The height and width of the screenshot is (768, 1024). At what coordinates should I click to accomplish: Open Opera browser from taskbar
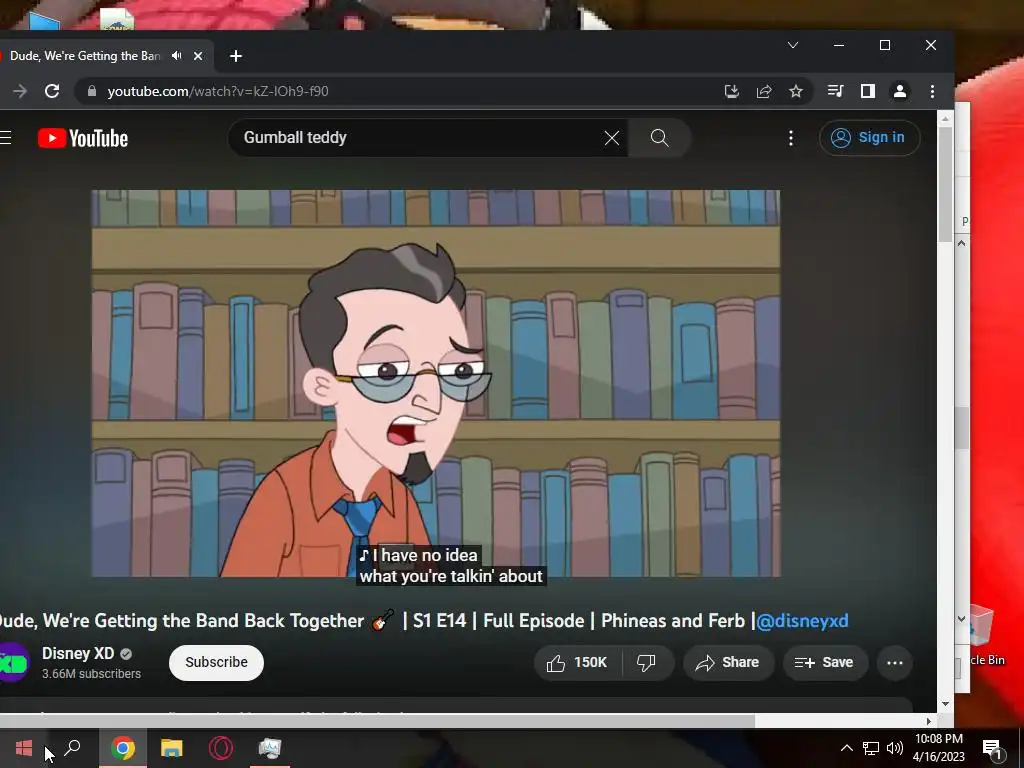221,748
